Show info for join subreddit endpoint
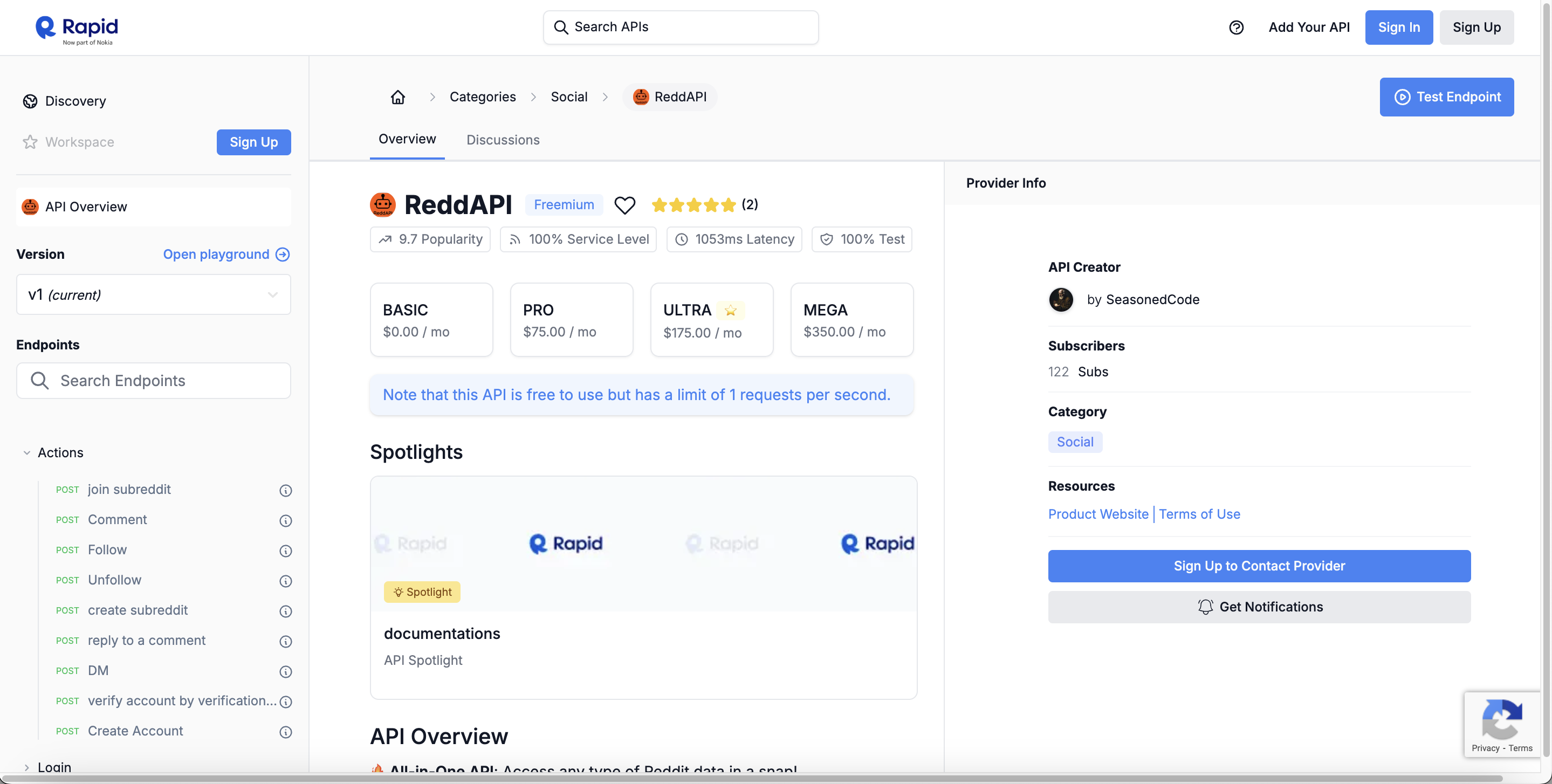 (286, 491)
